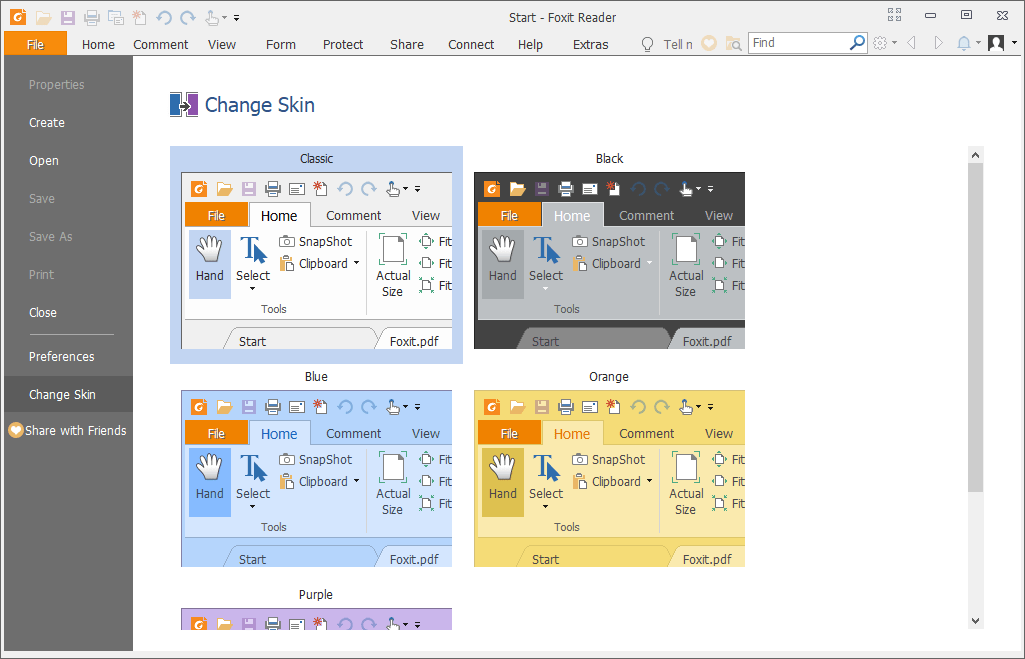Choose the Orange skin thumbnail
Image resolution: width=1025 pixels, height=659 pixels.
[x=609, y=479]
